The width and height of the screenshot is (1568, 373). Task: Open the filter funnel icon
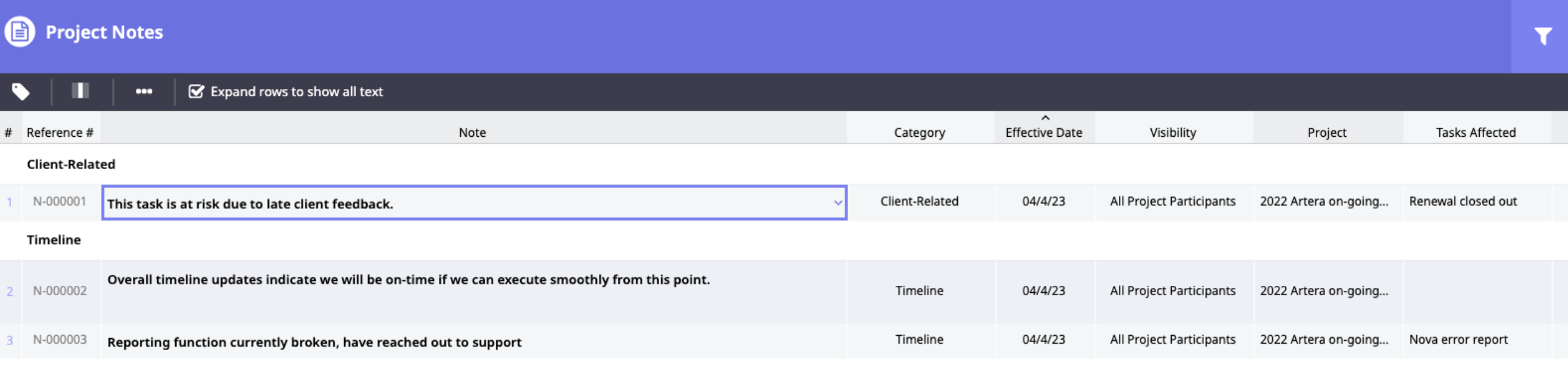tap(1543, 36)
